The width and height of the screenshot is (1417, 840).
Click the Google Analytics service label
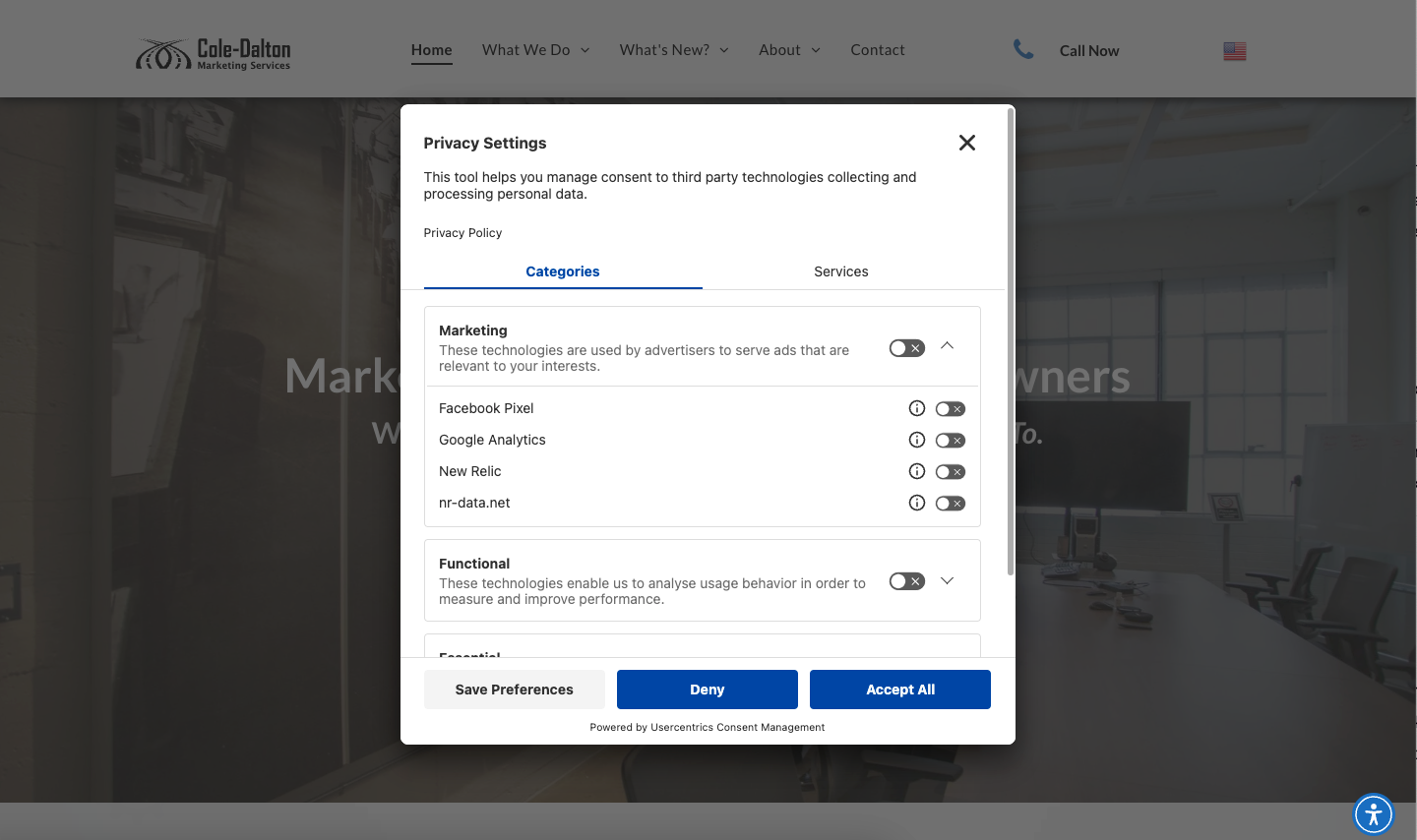click(x=492, y=440)
